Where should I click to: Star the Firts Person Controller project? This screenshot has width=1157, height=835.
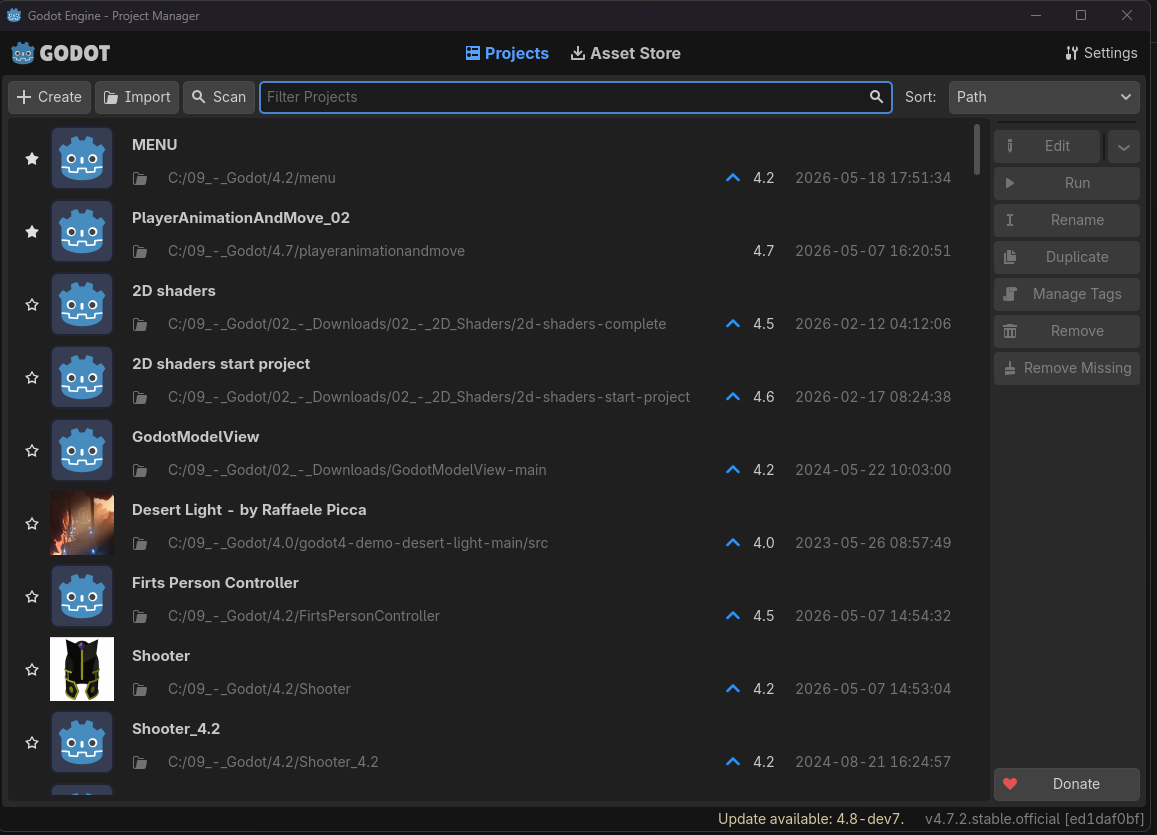32,597
